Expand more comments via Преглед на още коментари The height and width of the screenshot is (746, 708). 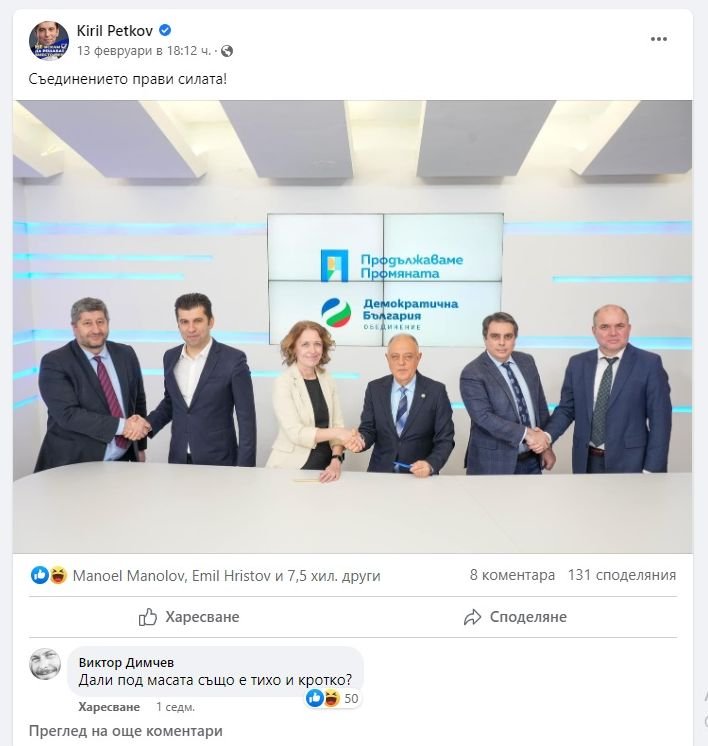126,731
